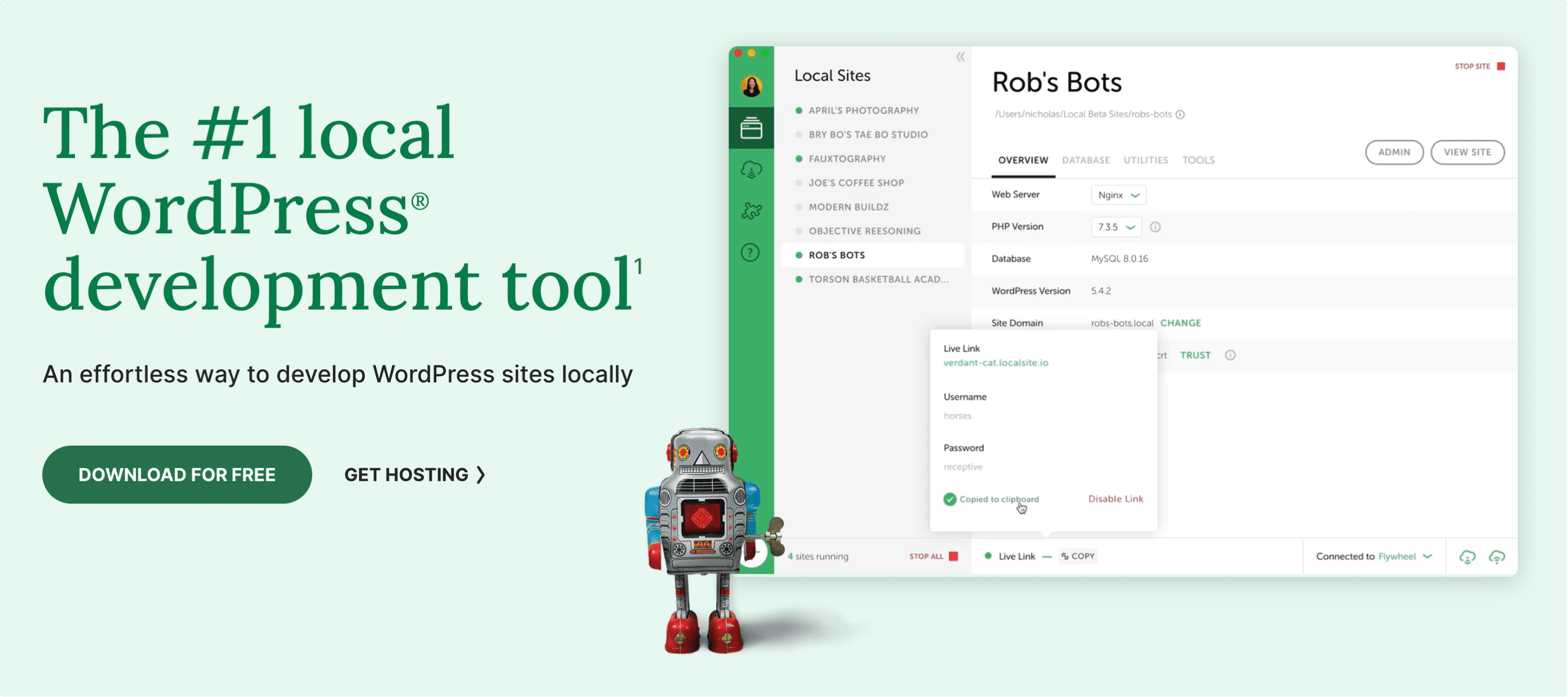Select MODERN BUILDZ site

pyautogui.click(x=872, y=207)
